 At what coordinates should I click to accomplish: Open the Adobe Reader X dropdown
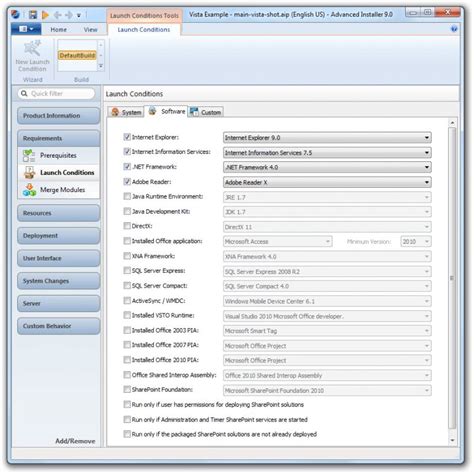click(x=327, y=182)
